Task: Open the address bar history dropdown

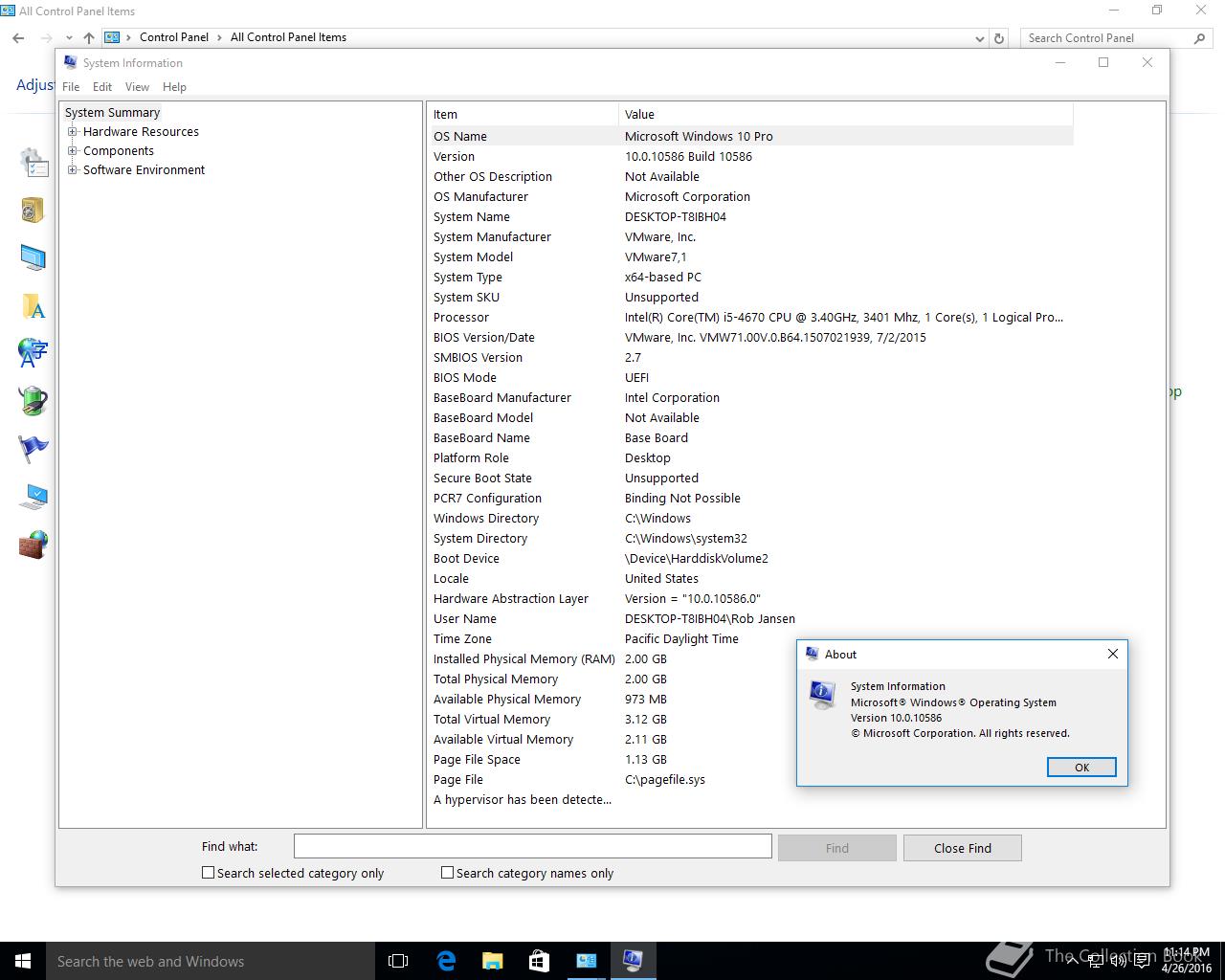Action: [979, 38]
